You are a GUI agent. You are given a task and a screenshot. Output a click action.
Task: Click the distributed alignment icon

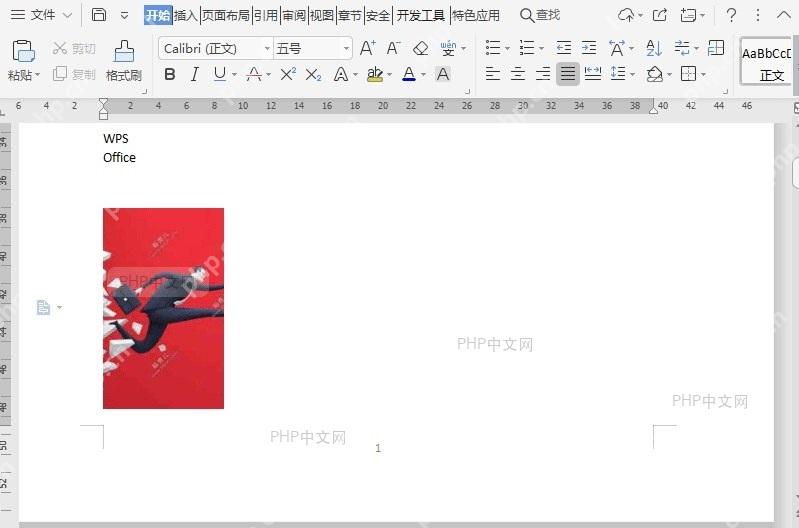tap(593, 74)
